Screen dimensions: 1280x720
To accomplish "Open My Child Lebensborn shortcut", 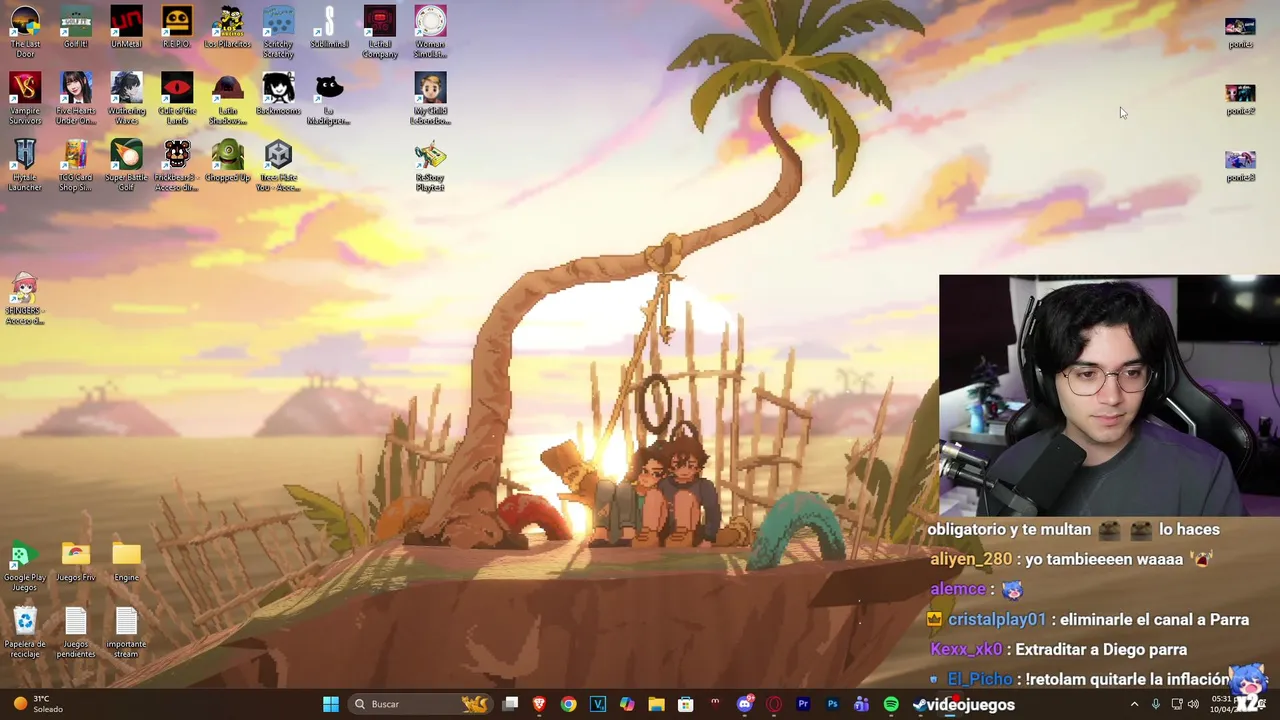I will tap(430, 98).
